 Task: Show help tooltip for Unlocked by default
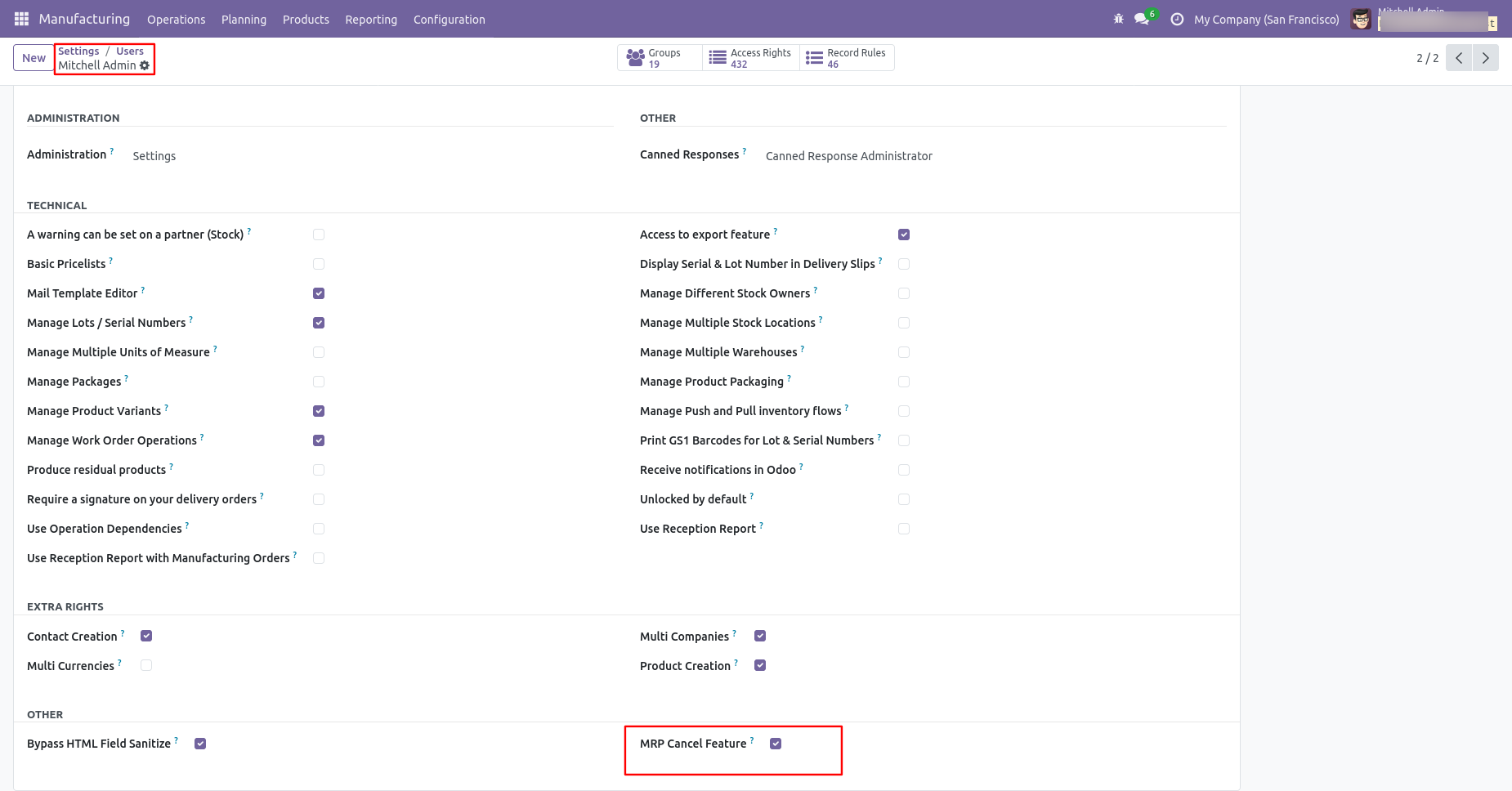pyautogui.click(x=752, y=496)
